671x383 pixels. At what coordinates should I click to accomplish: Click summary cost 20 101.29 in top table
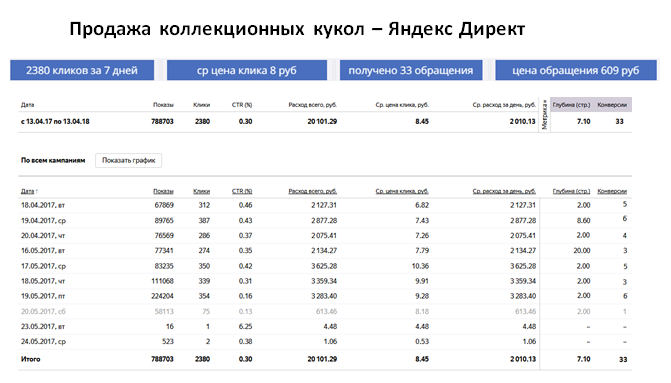coord(322,122)
